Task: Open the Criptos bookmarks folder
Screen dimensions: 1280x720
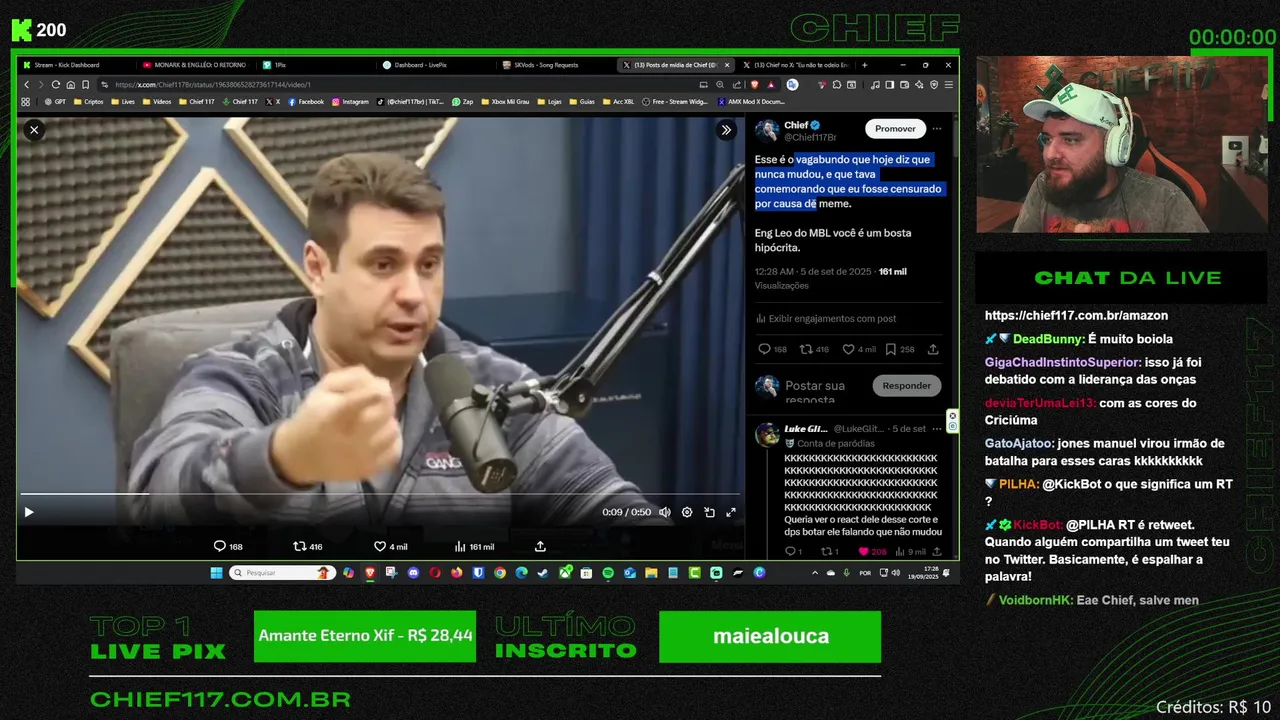Action: (x=88, y=101)
